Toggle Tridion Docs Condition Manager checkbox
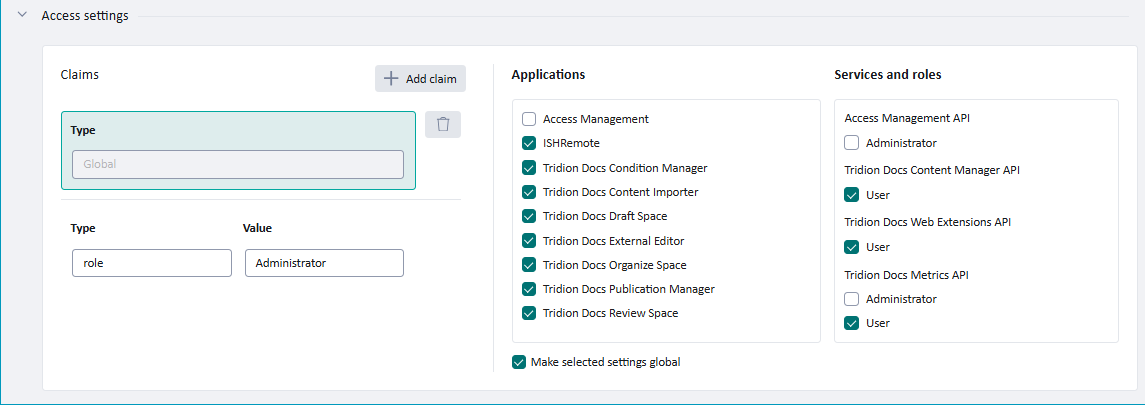 [x=529, y=168]
